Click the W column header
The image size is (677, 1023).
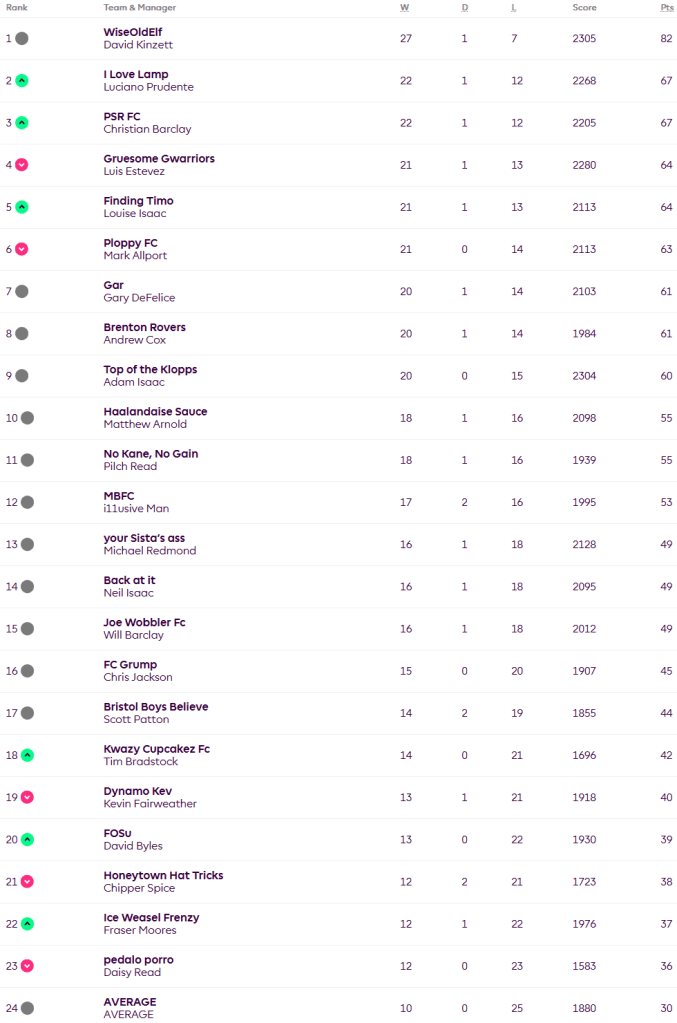coord(405,7)
